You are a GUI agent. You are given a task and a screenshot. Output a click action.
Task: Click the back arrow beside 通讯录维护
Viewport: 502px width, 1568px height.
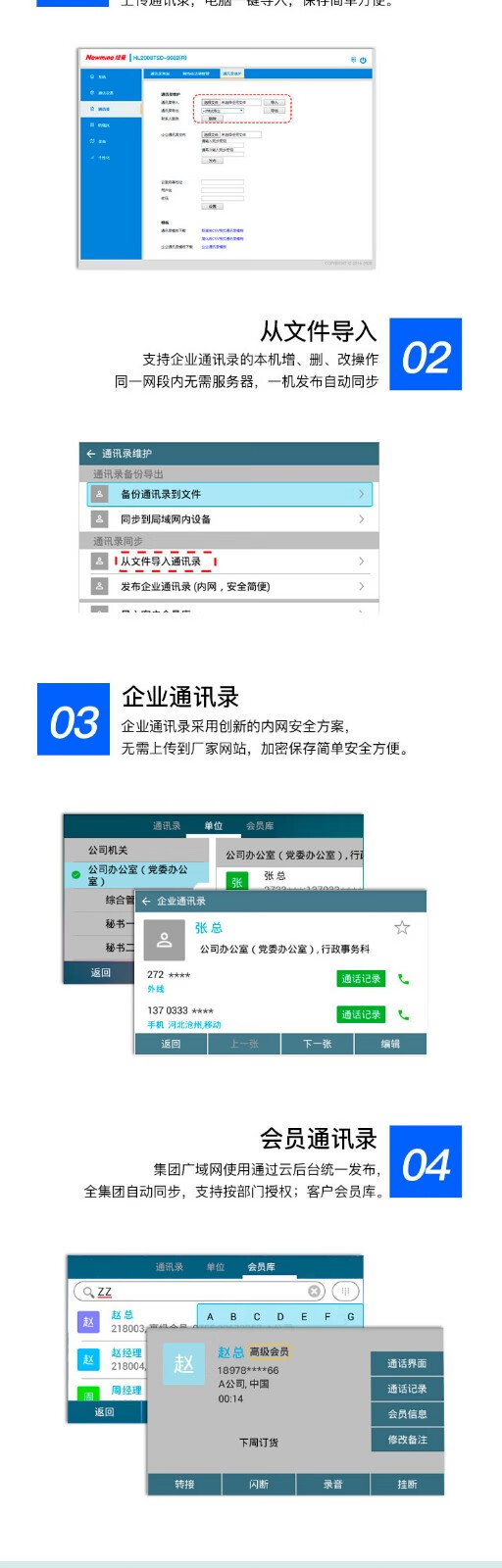tap(91, 454)
